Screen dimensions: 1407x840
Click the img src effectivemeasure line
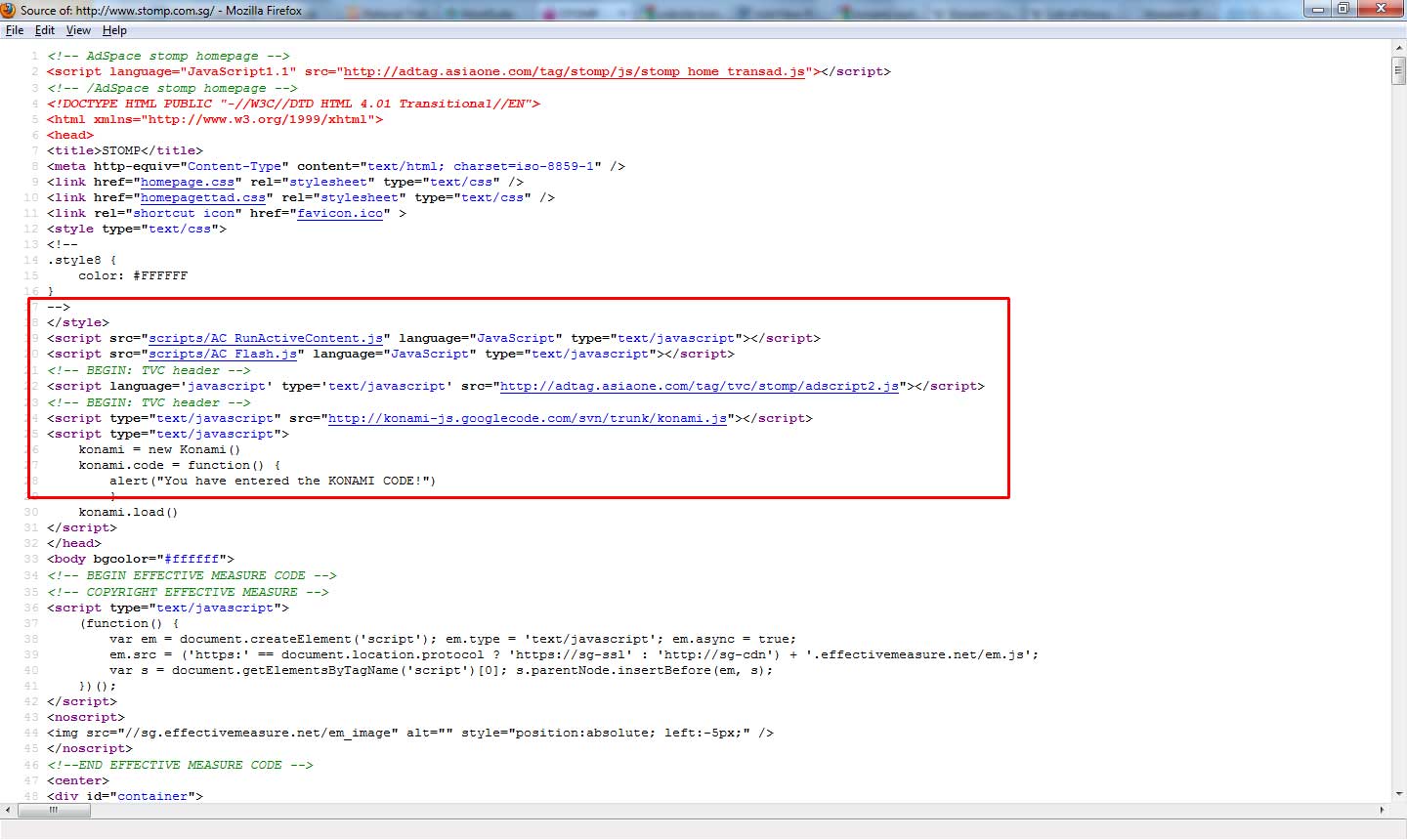410,733
